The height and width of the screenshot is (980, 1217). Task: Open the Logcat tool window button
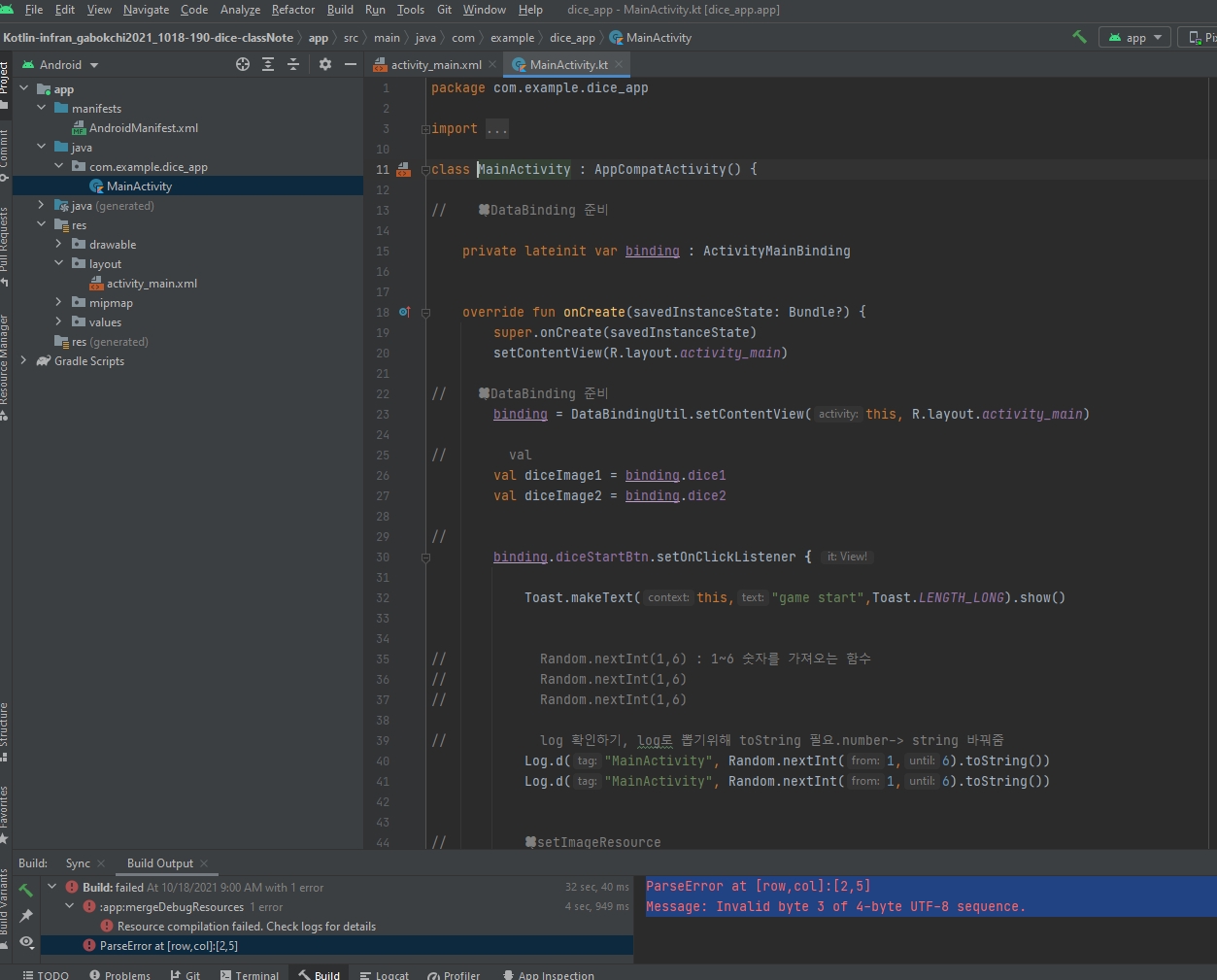click(x=384, y=975)
